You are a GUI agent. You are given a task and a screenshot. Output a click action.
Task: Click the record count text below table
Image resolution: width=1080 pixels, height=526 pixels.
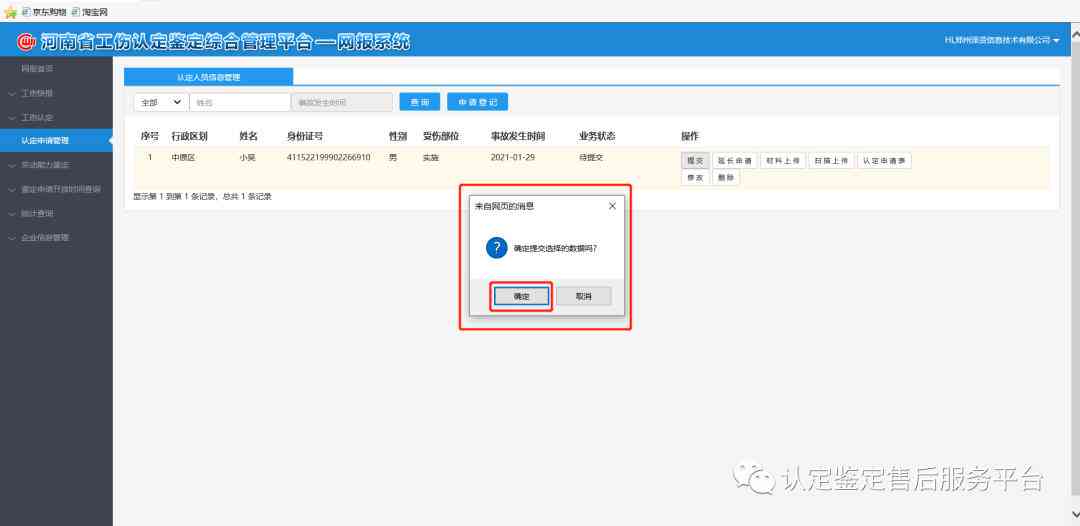coord(202,196)
